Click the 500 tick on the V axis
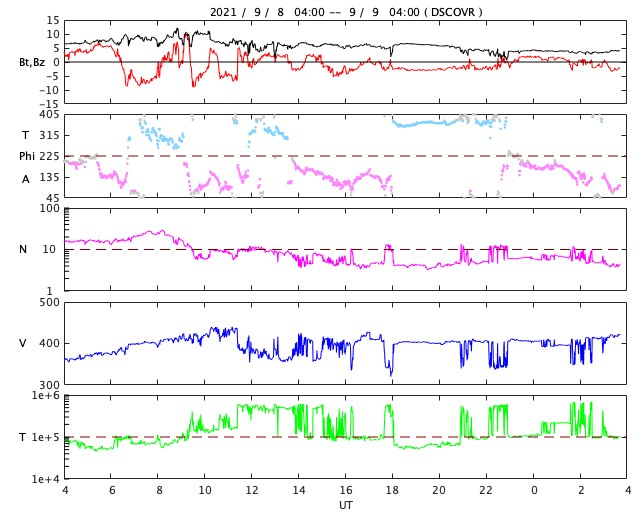The image size is (640, 512). click(49, 303)
